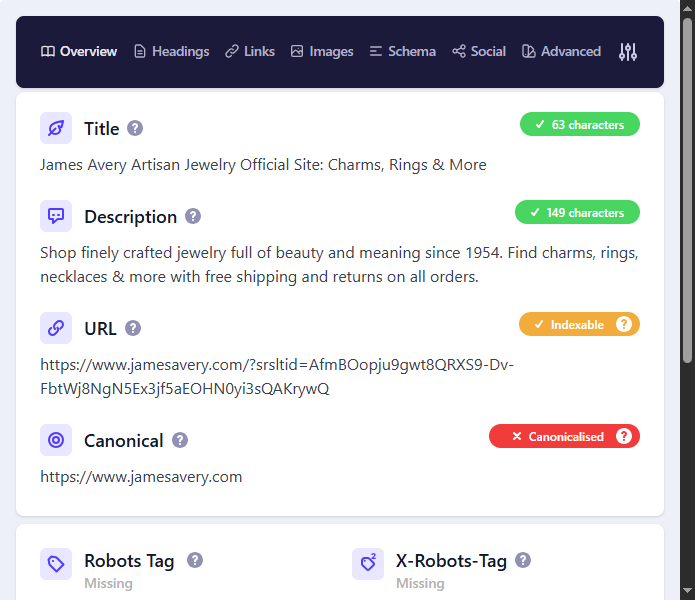
Task: Click the Canonical target icon
Action: [x=56, y=440]
